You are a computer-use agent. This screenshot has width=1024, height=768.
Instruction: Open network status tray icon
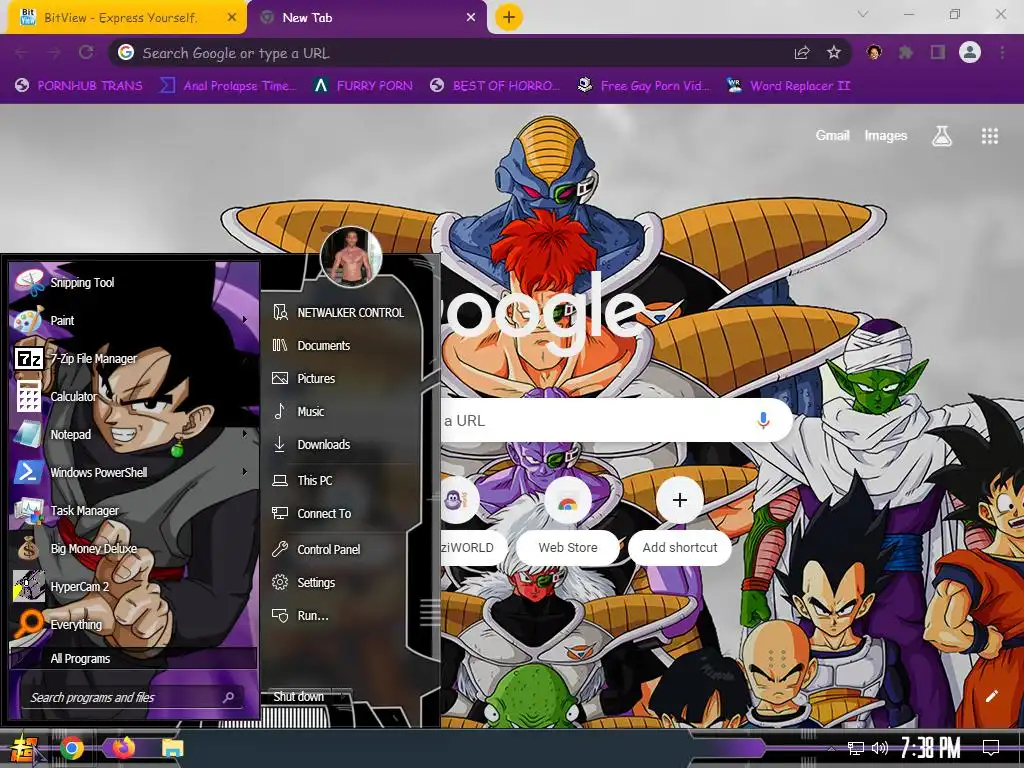coord(856,748)
